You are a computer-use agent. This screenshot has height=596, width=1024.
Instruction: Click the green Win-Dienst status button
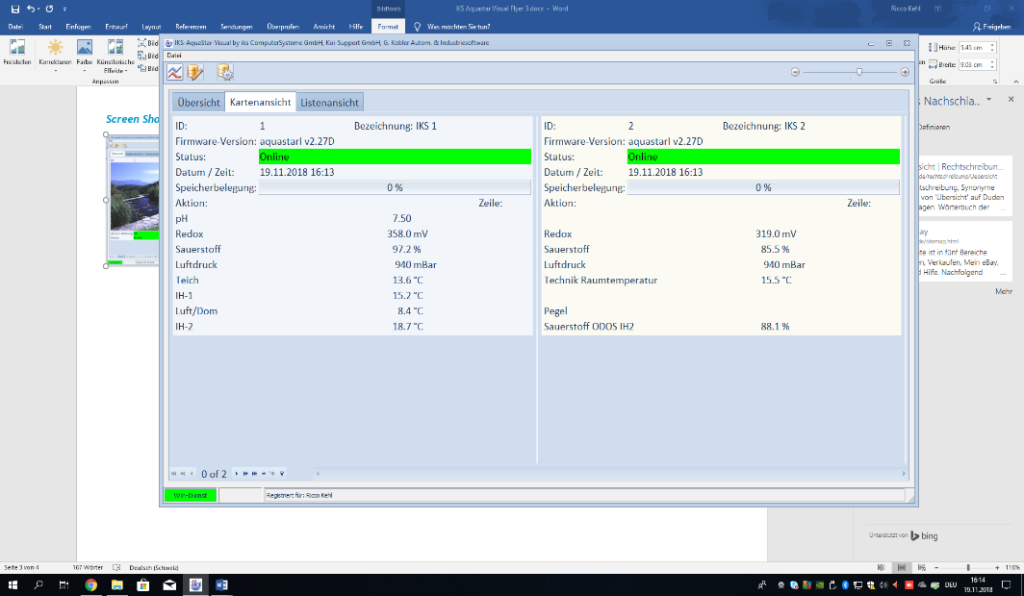(190, 495)
